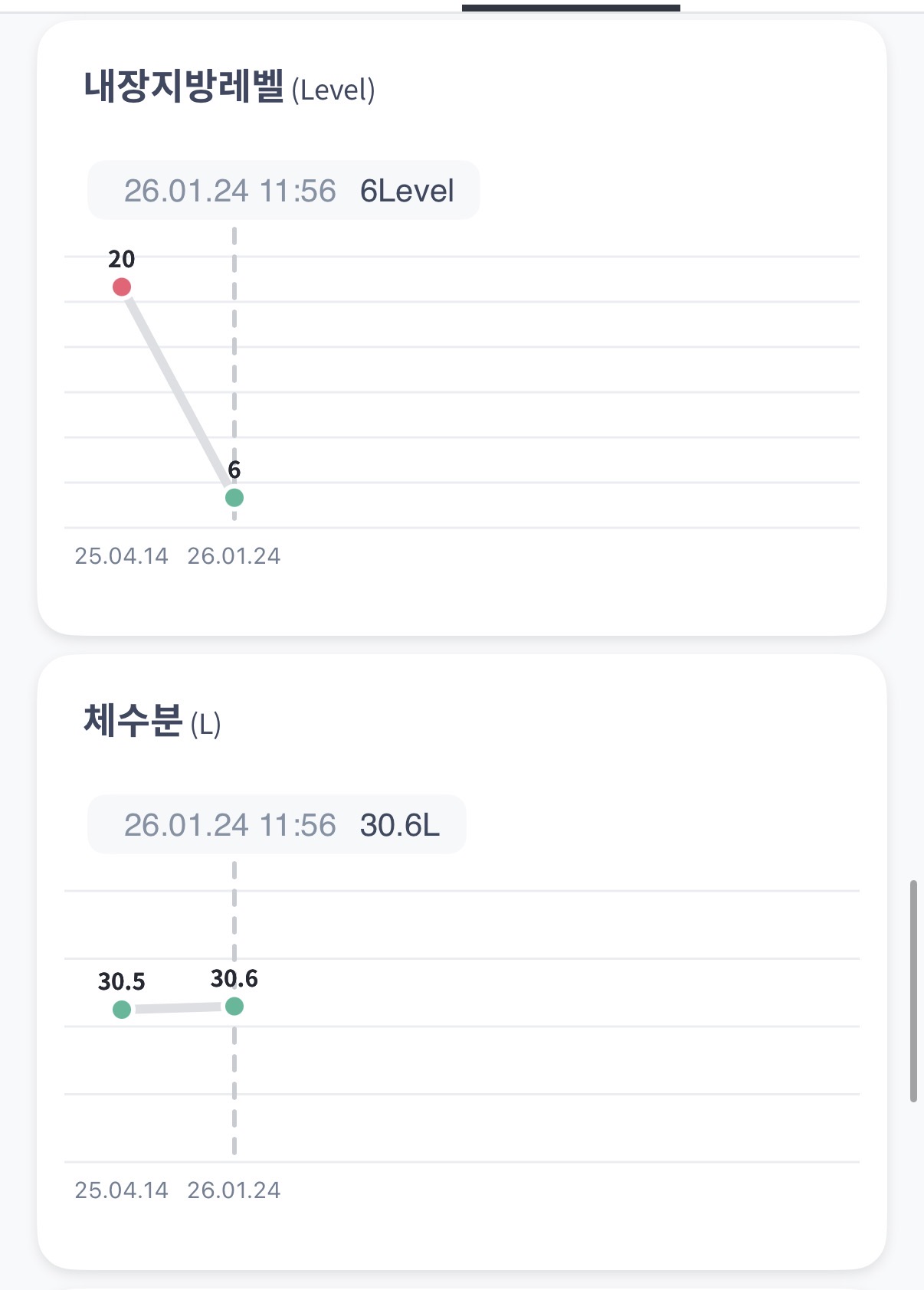
Task: Tap the "30.5" value label in 체수분 chart
Action: pyautogui.click(x=122, y=982)
